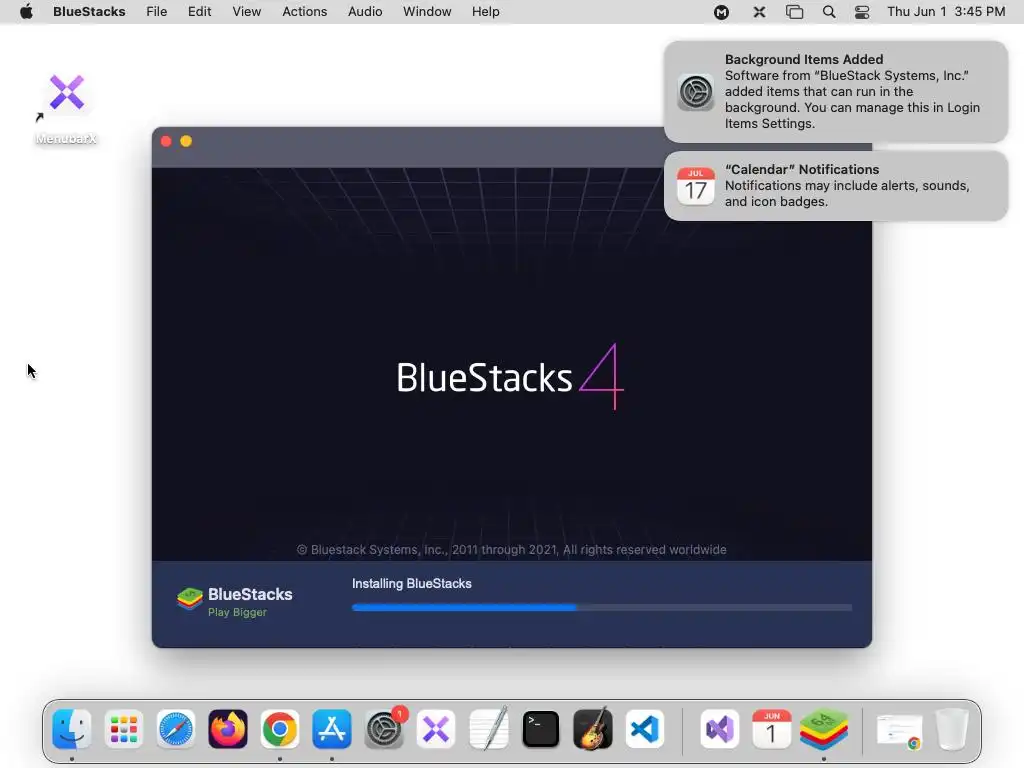Open the Apple menu
This screenshot has width=1024, height=768.
26,12
